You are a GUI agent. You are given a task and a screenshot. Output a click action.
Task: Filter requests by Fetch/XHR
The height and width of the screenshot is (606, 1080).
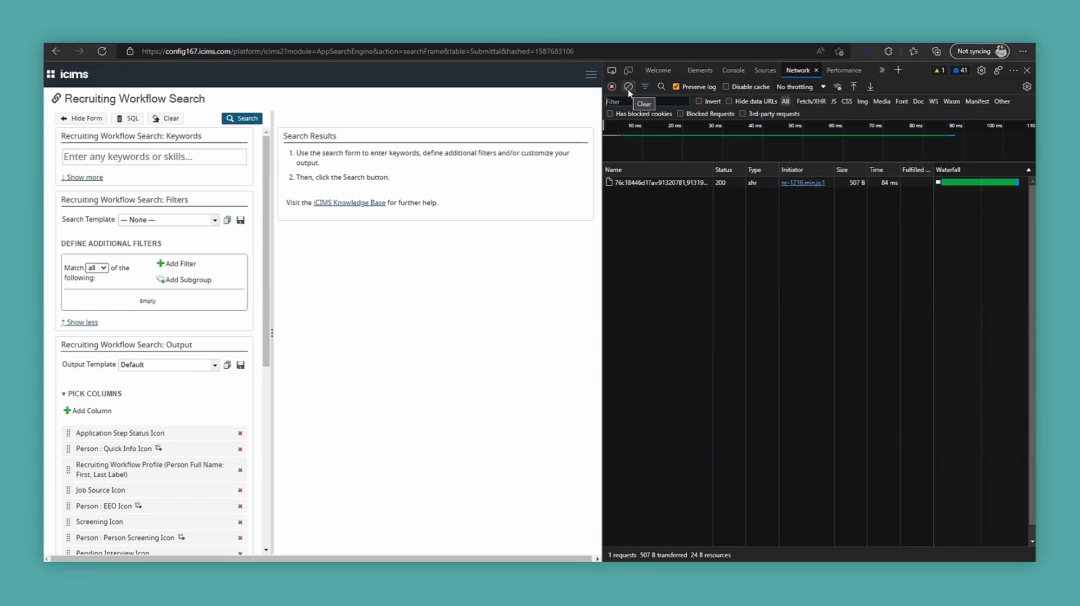811,101
